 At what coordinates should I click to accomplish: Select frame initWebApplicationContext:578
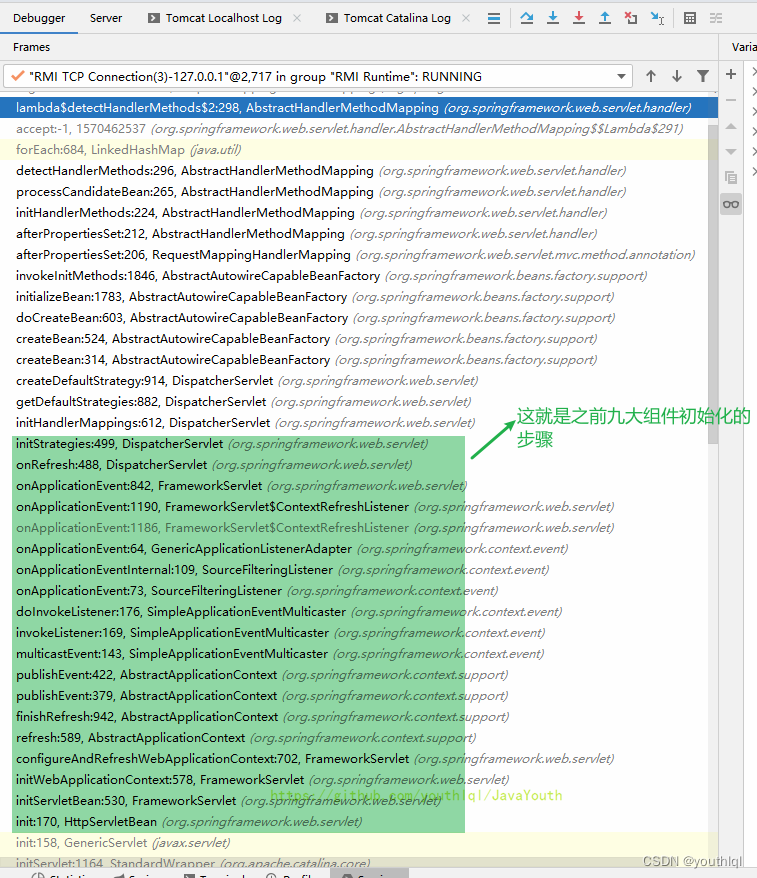354,779
